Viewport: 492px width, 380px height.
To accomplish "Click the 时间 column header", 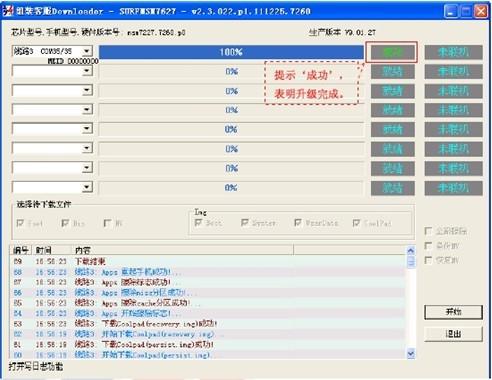I will [52, 250].
